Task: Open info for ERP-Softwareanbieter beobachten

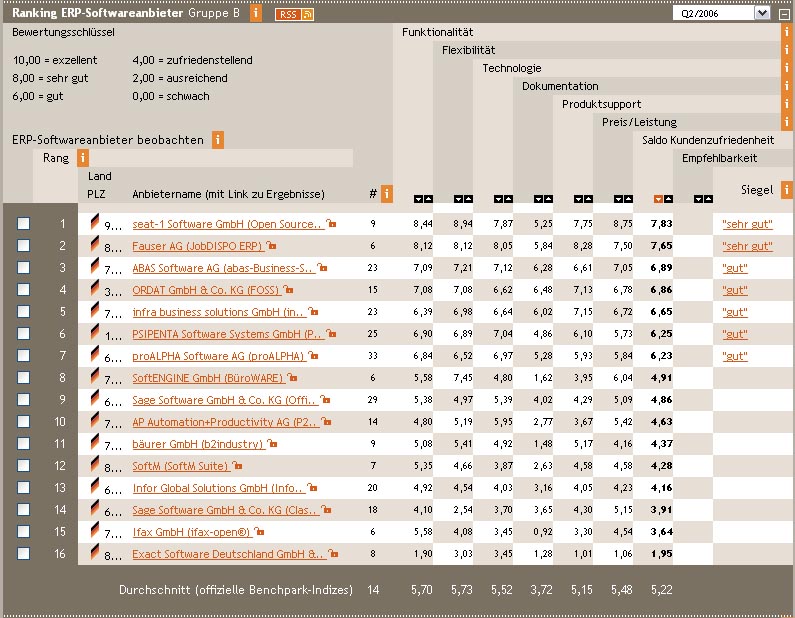Action: tap(217, 140)
